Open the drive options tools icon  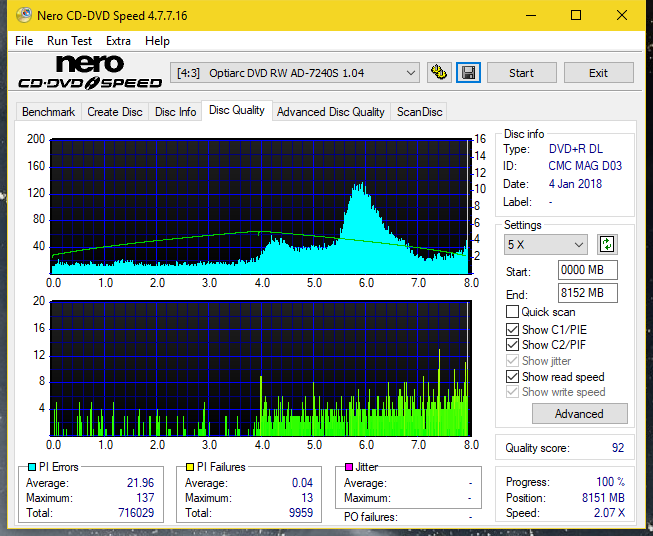click(439, 73)
